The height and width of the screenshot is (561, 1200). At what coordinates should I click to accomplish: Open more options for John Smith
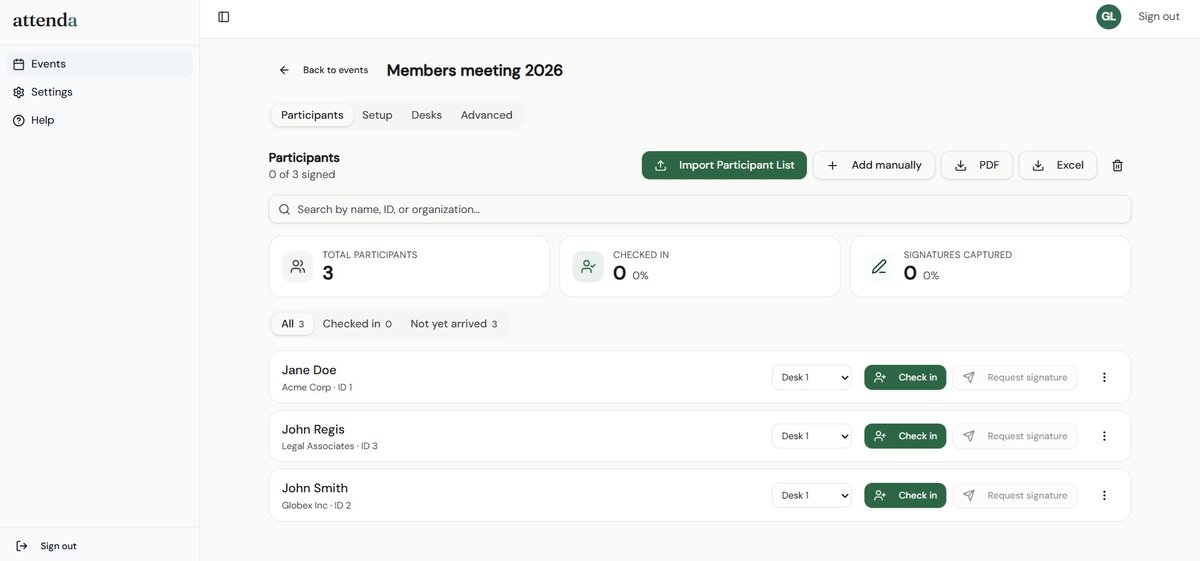[1104, 495]
